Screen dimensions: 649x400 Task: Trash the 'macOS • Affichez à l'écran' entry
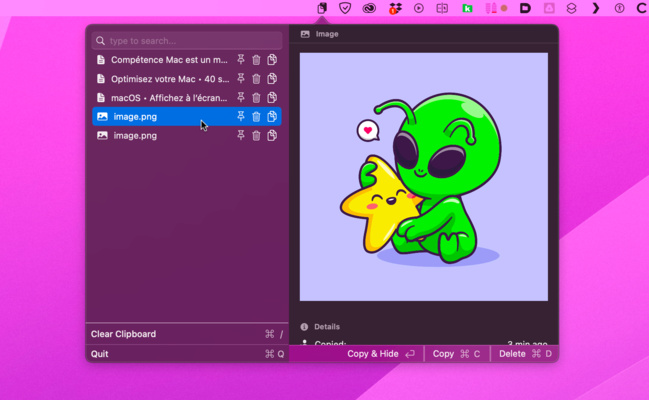click(256, 98)
